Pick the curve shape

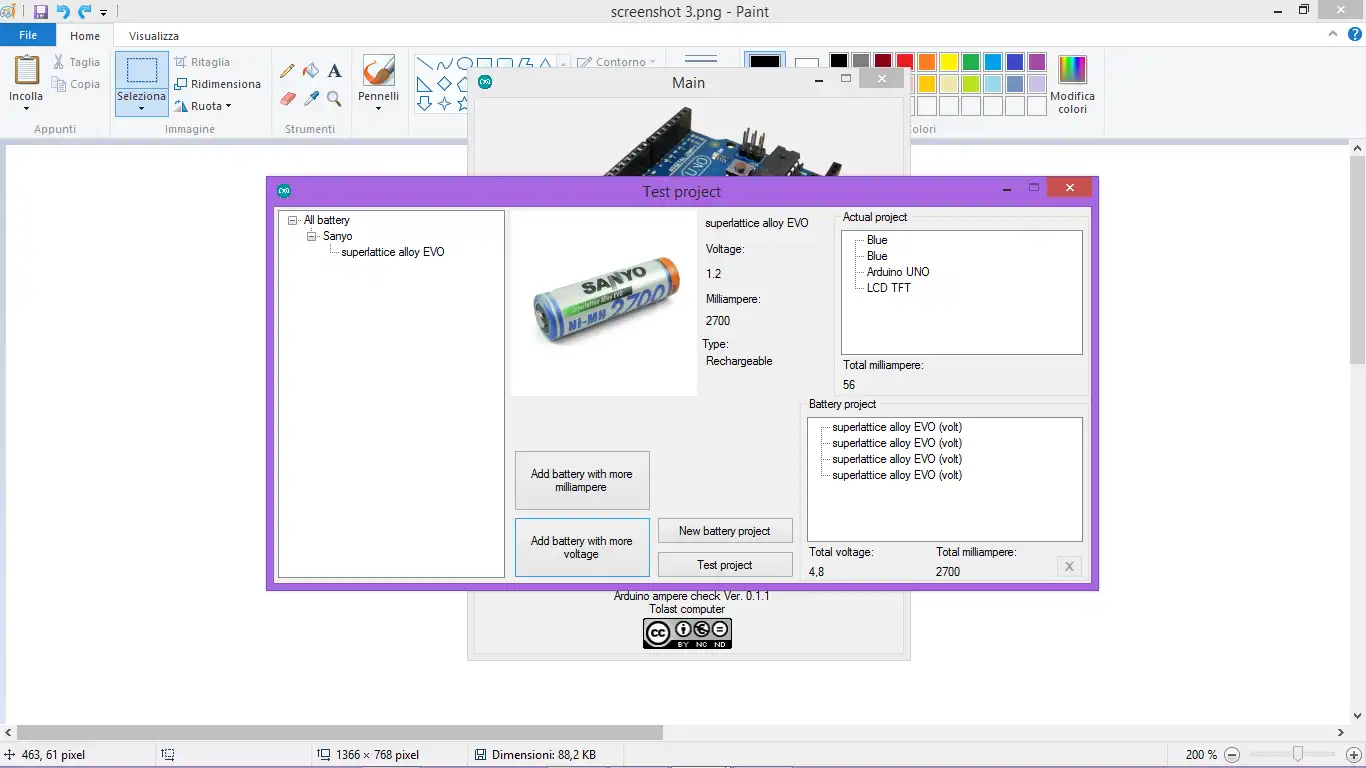(x=444, y=62)
